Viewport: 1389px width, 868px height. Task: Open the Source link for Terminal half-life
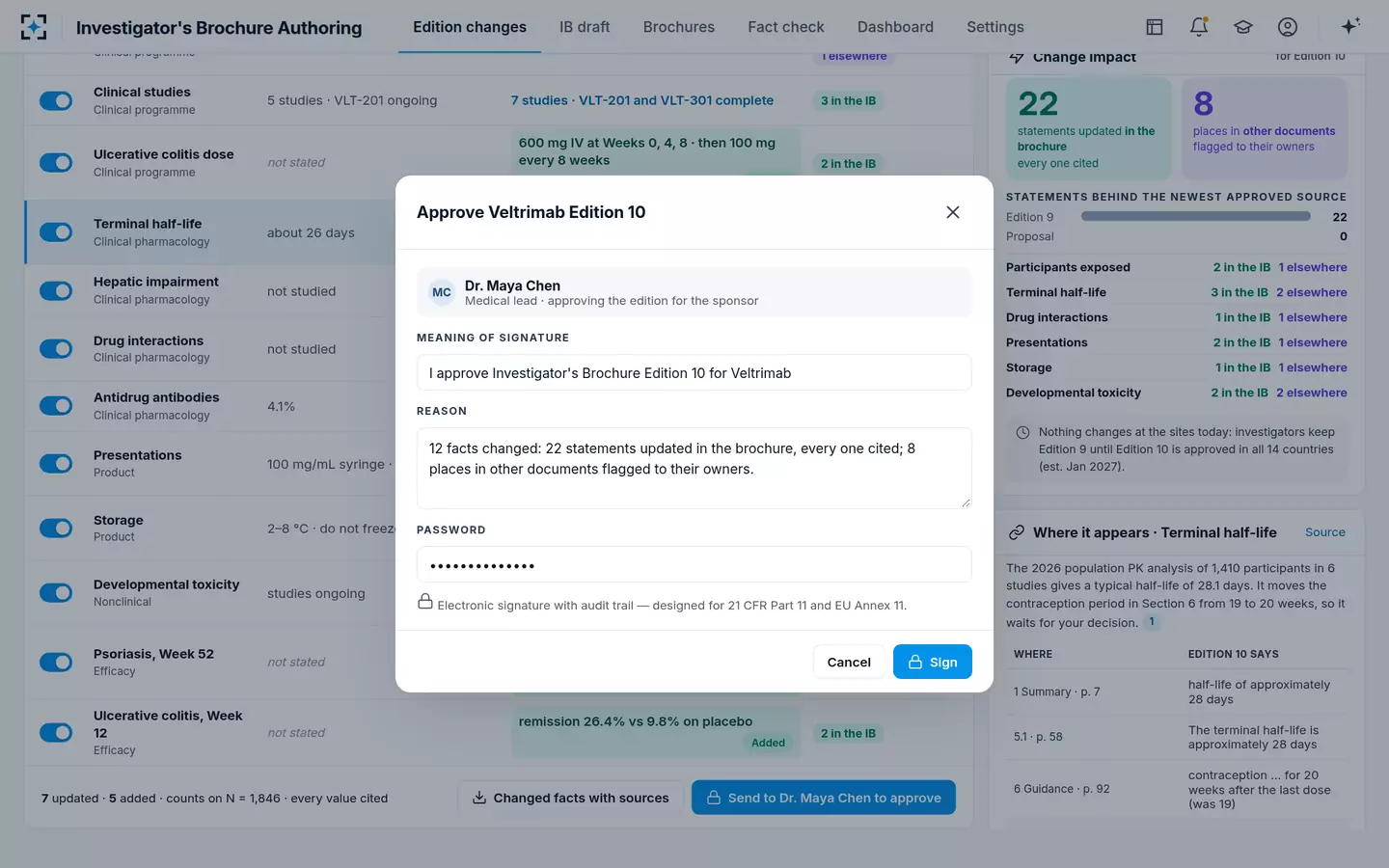click(1325, 532)
